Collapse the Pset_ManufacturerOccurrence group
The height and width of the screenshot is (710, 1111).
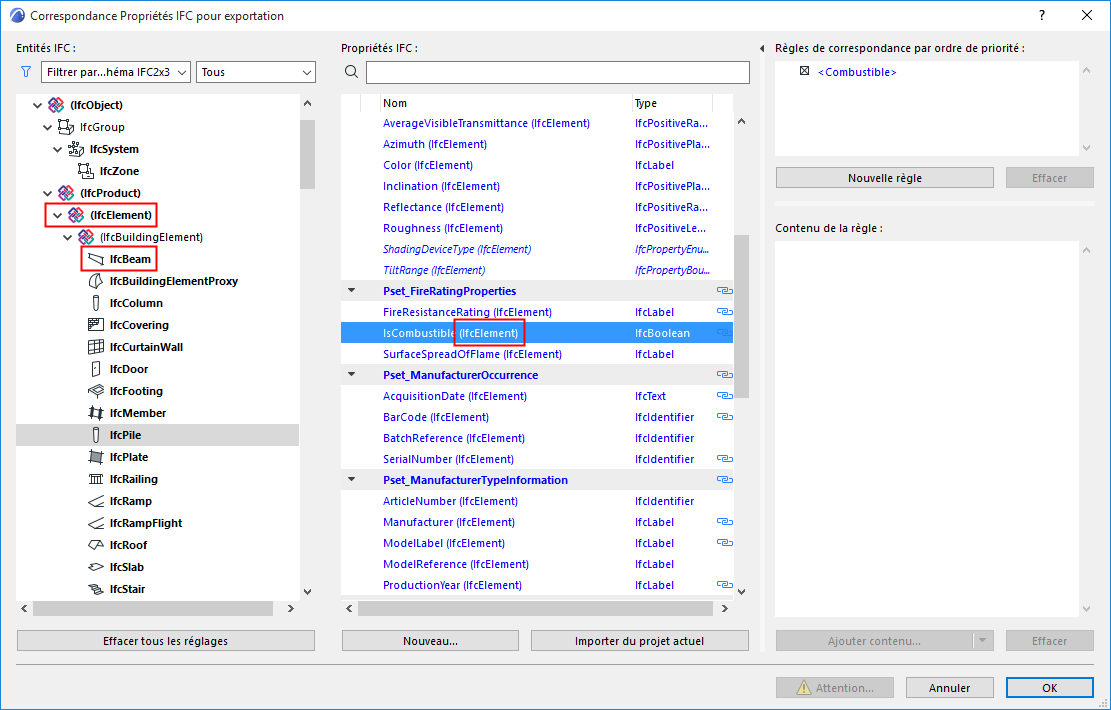(351, 374)
